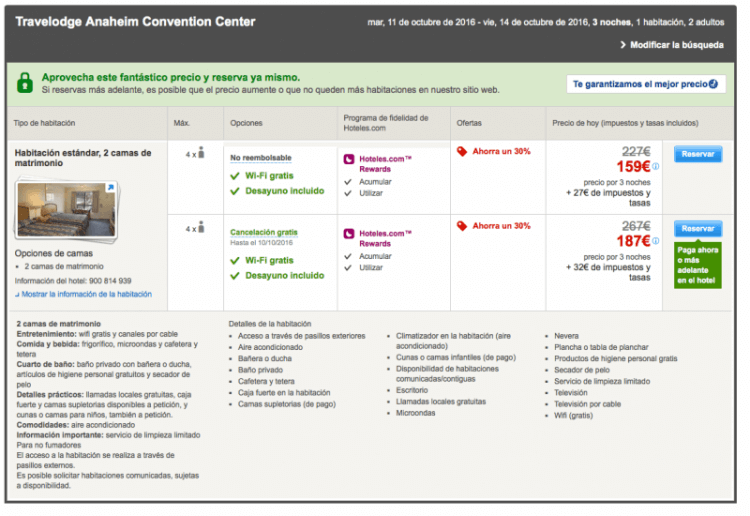The height and width of the screenshot is (516, 750).
Task: Click Hoteles.com Rewards icon in first row
Action: point(348,158)
